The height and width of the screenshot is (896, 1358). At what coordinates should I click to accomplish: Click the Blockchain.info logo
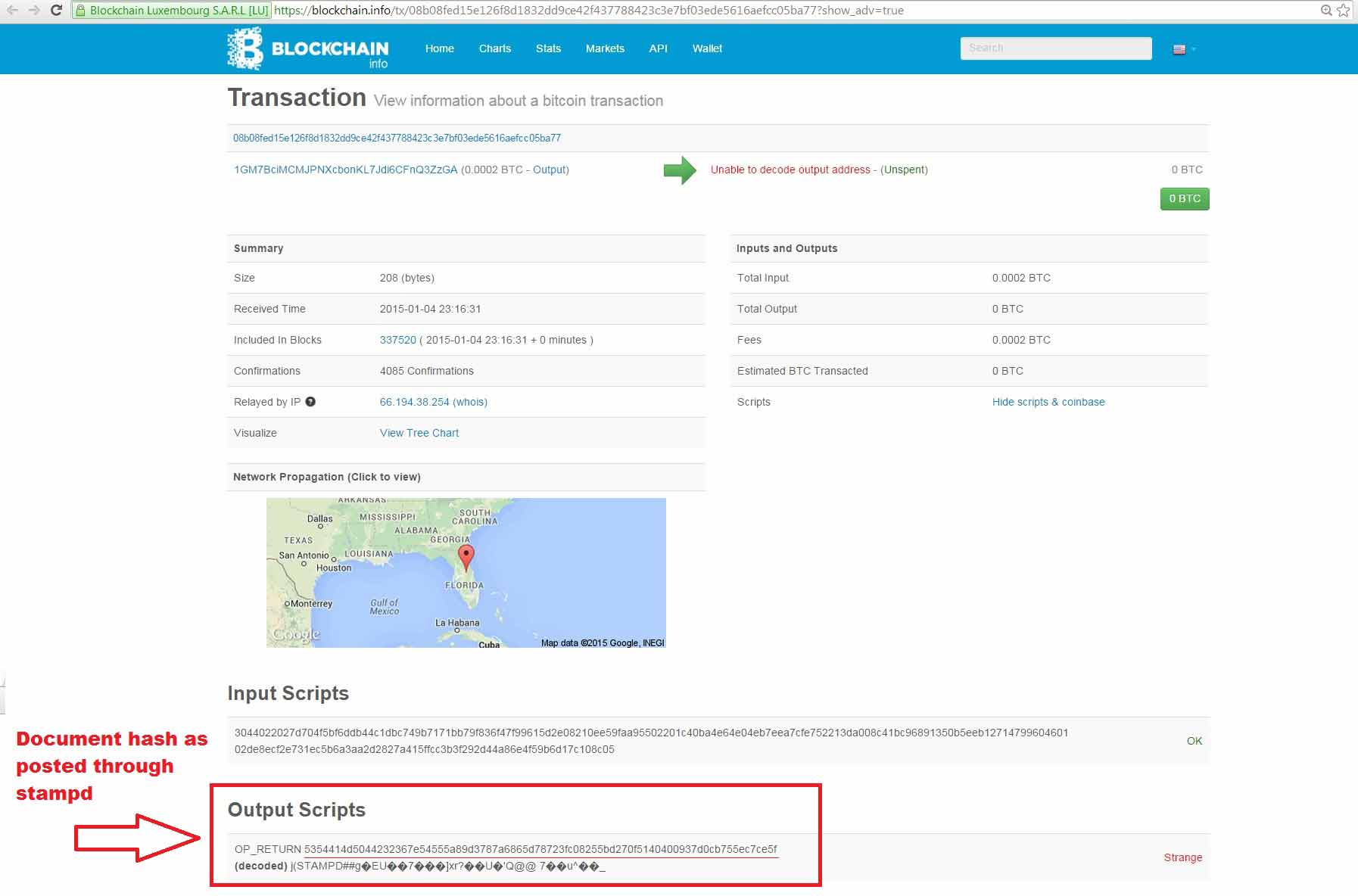coord(308,48)
